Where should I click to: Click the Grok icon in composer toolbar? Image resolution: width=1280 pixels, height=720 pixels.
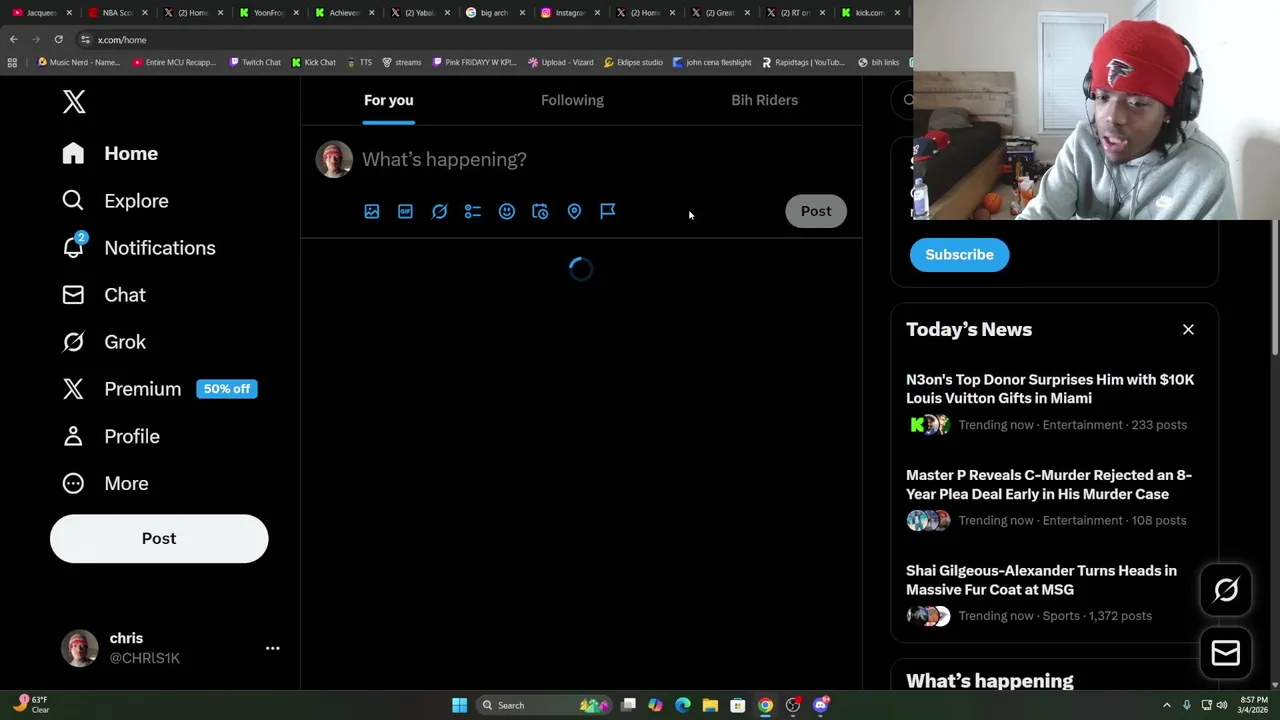tap(439, 211)
